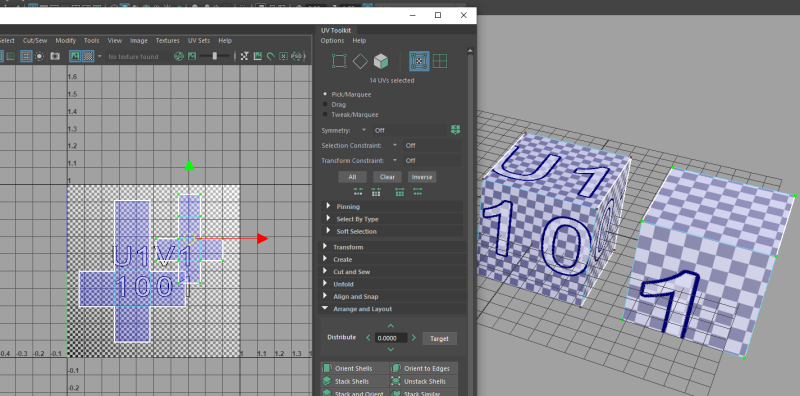Click the green curved refresh arrow icon

click(271, 56)
